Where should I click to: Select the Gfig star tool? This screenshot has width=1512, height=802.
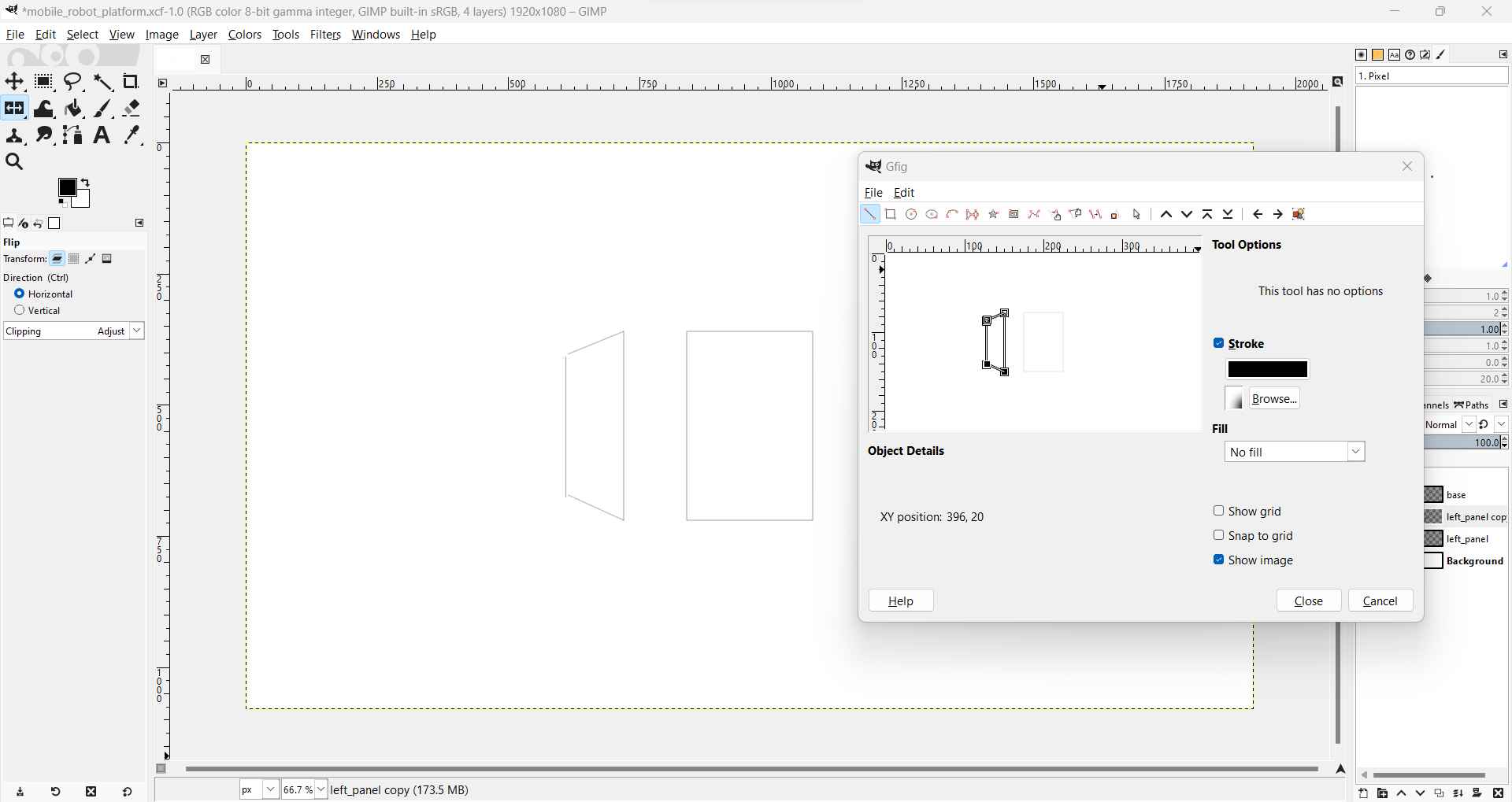[x=994, y=215]
